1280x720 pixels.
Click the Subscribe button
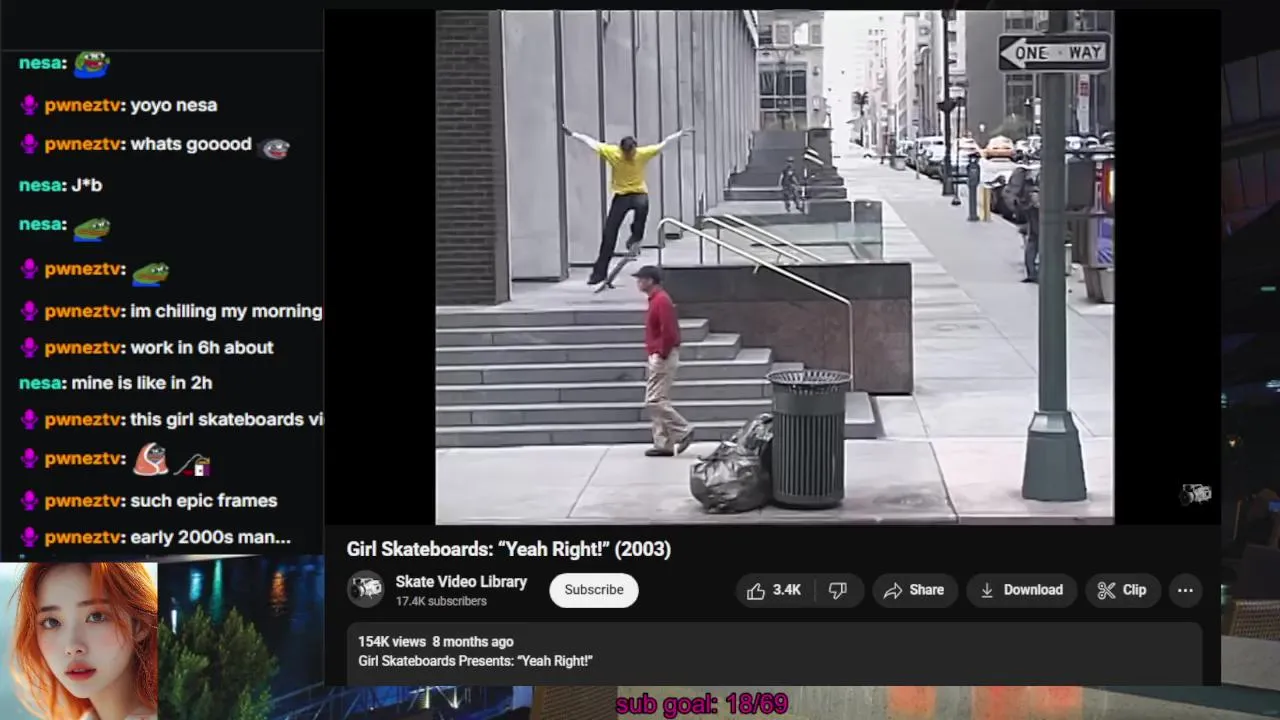(593, 590)
